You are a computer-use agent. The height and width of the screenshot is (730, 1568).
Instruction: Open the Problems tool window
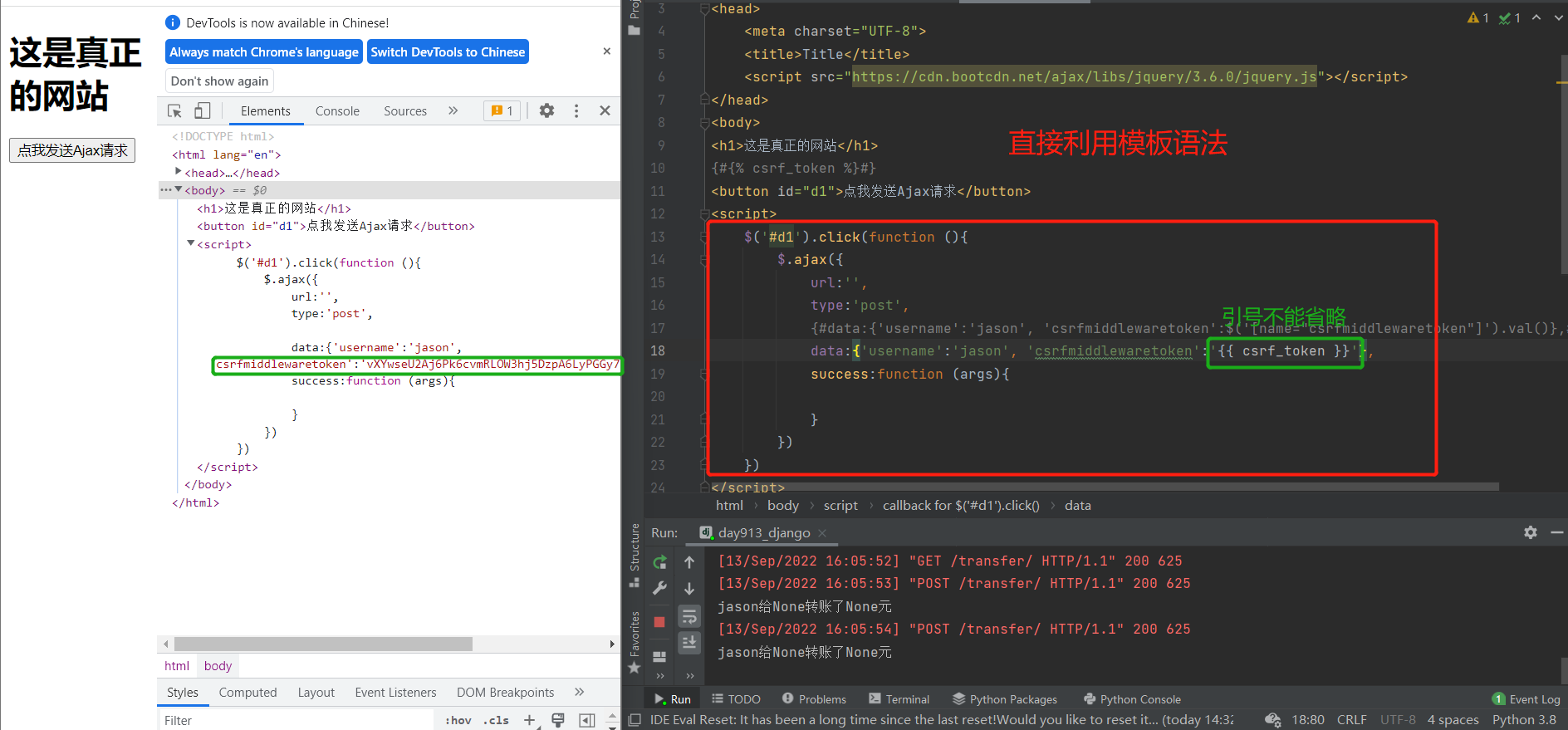(x=814, y=699)
